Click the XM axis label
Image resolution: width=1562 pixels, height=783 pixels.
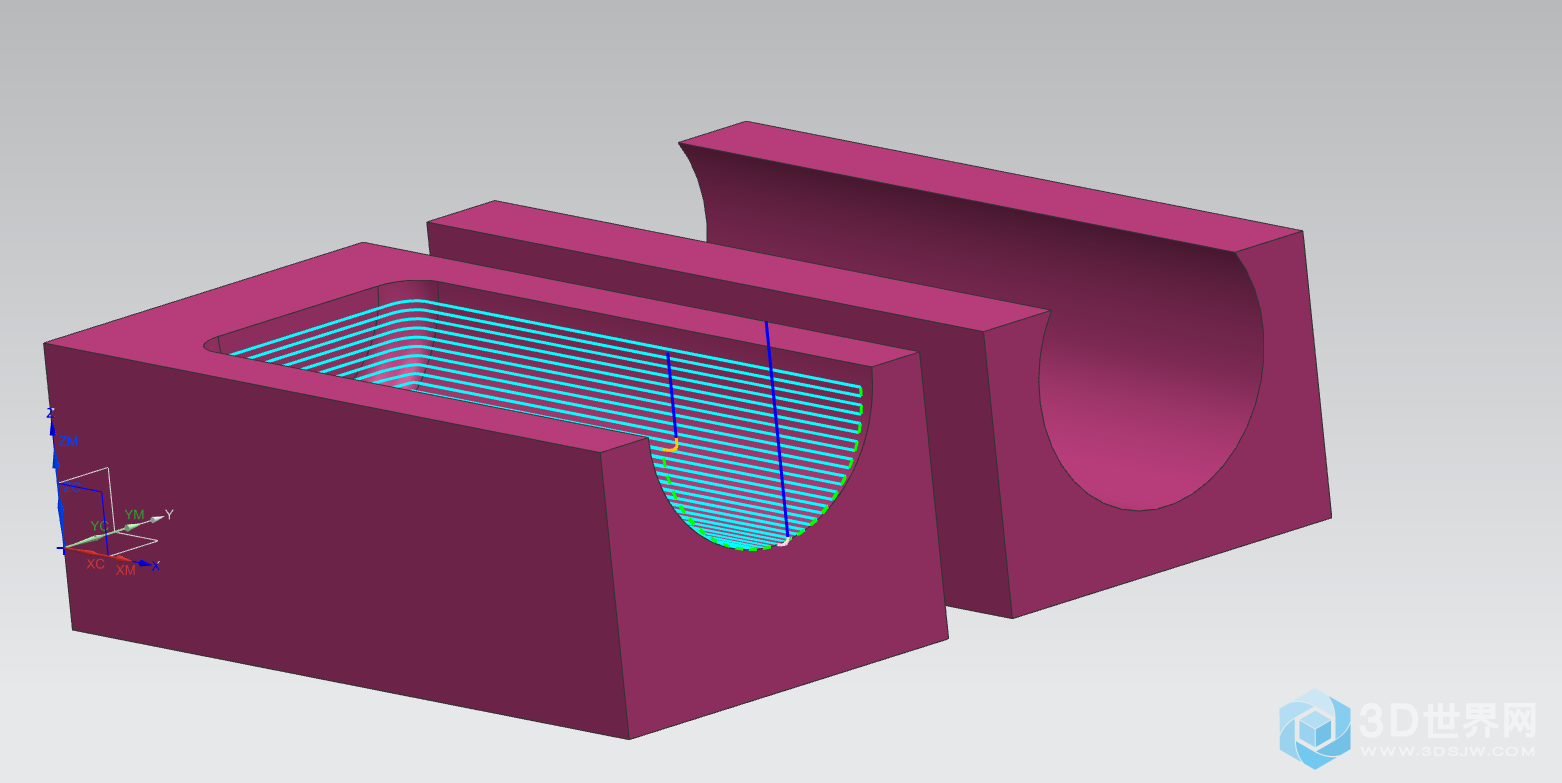click(x=125, y=570)
